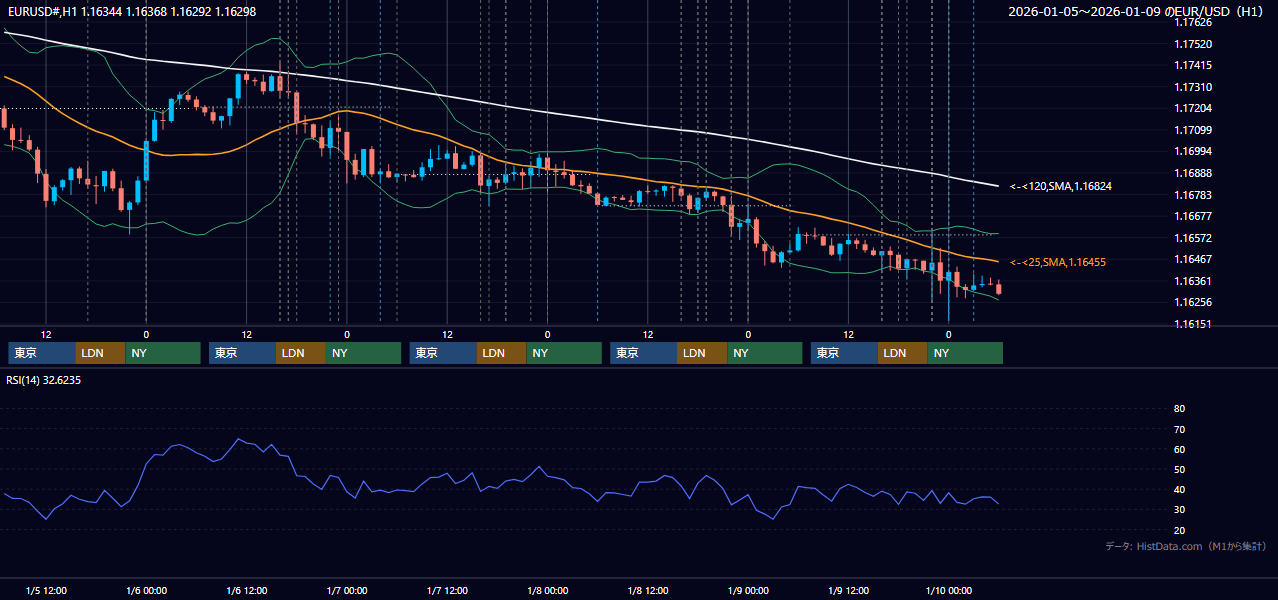Click the white 120 SMA line
The height and width of the screenshot is (600, 1278).
(547, 113)
